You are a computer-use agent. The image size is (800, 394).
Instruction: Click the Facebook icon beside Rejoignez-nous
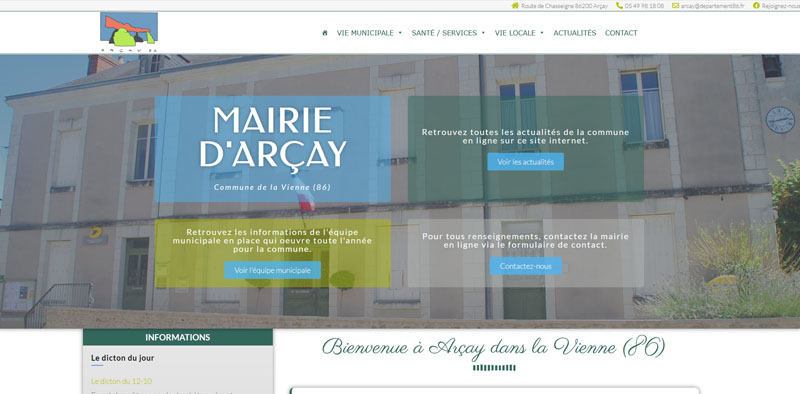[756, 6]
